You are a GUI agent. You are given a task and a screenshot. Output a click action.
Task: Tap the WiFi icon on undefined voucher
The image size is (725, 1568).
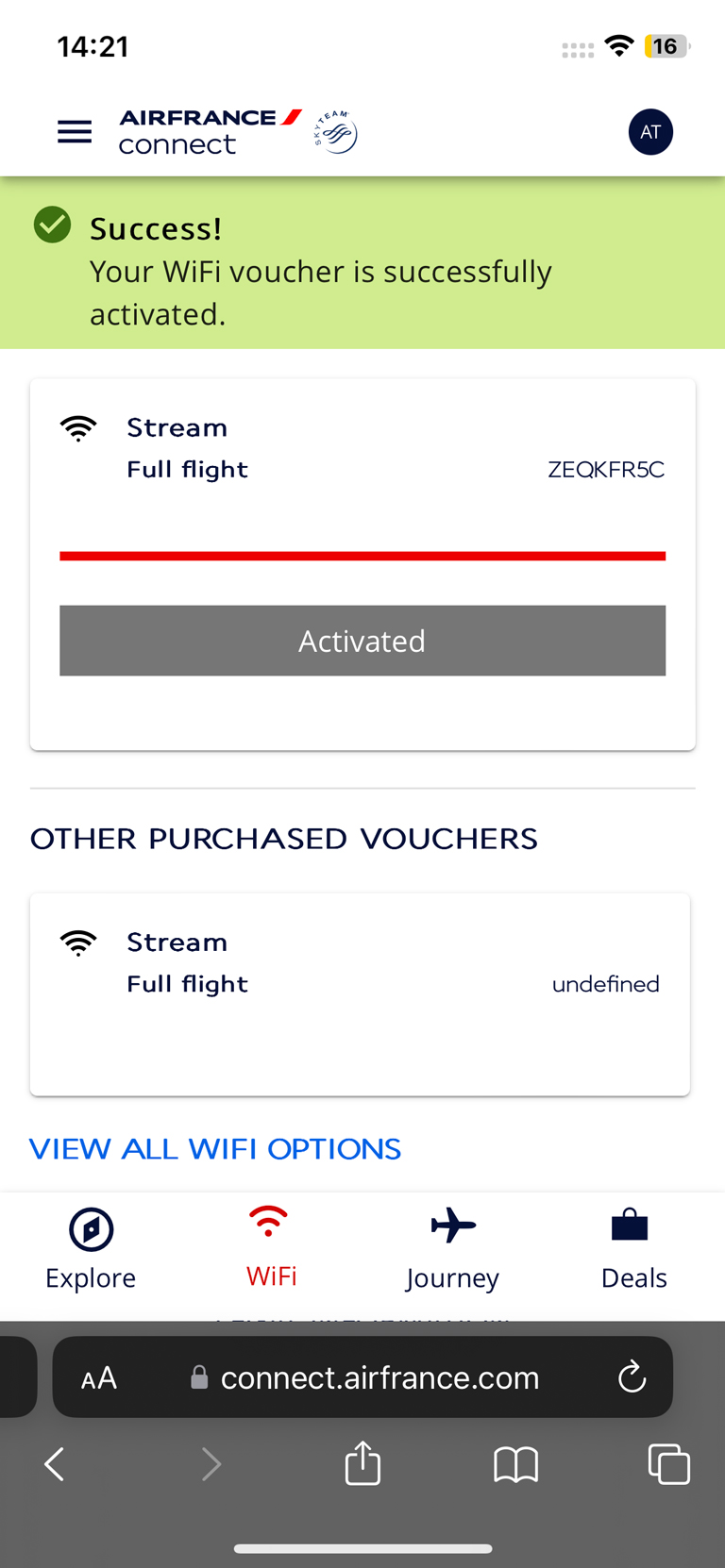coord(78,943)
